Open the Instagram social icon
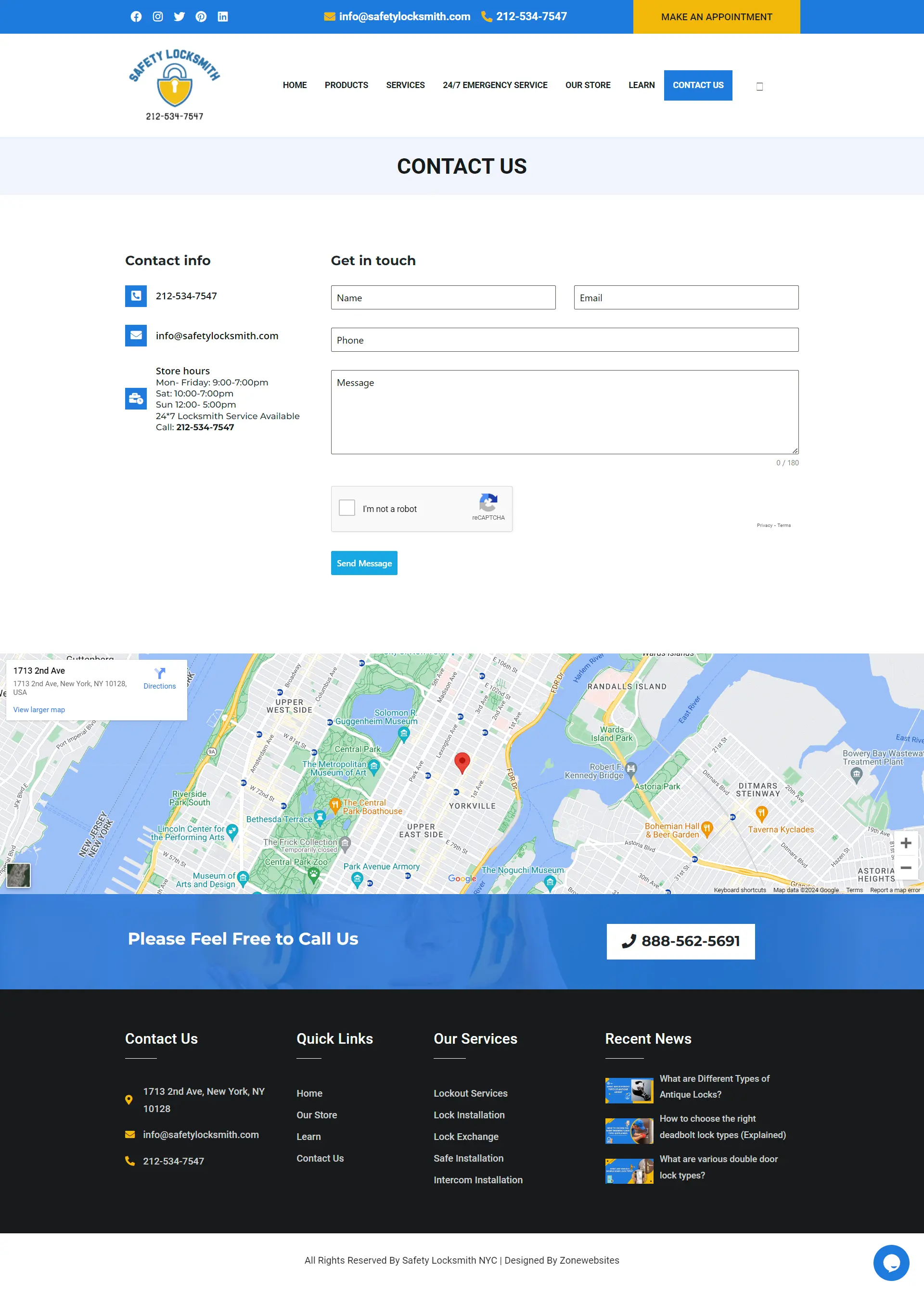 pos(157,16)
